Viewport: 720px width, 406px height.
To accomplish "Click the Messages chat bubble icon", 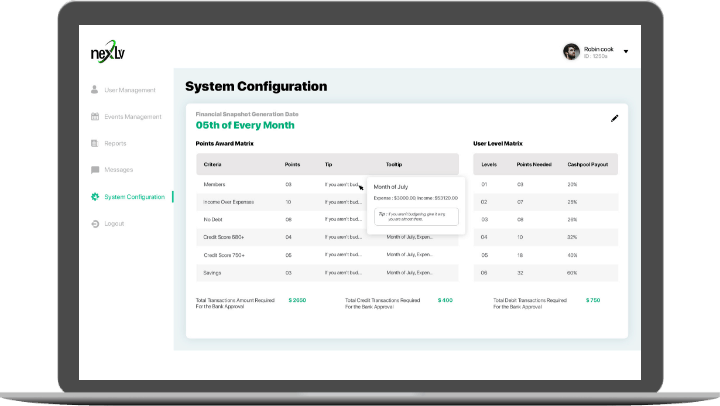I will (x=95, y=170).
